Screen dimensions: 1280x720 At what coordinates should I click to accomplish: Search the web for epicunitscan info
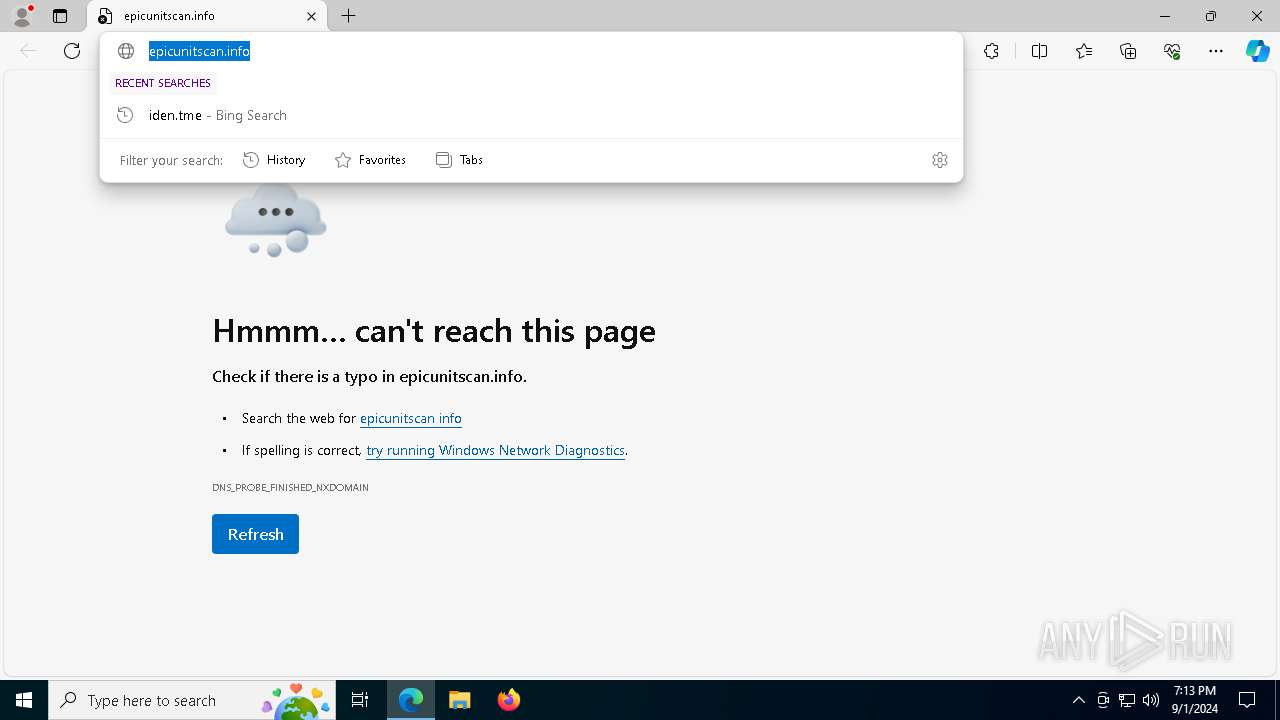(411, 419)
